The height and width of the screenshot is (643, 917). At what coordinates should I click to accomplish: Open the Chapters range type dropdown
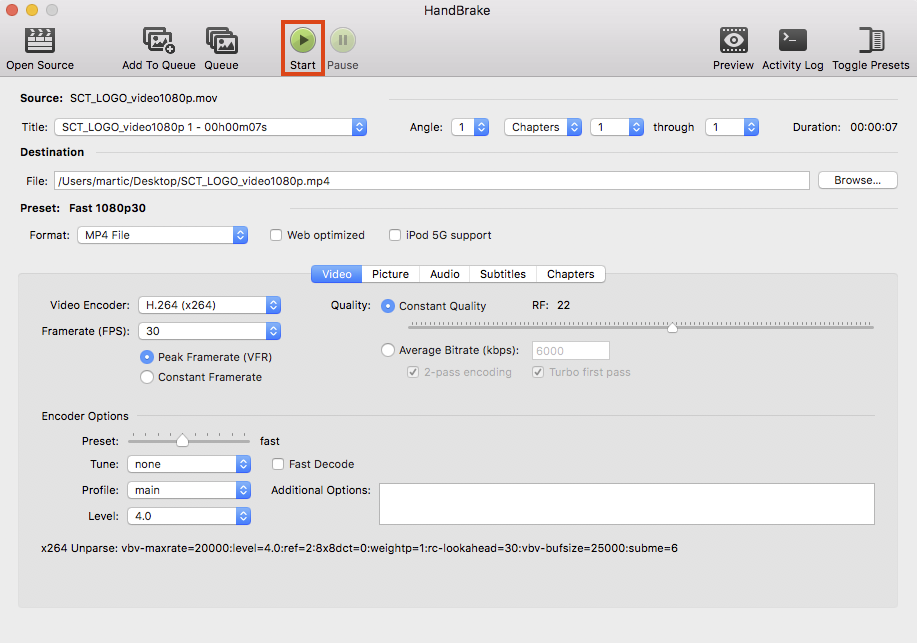(543, 127)
